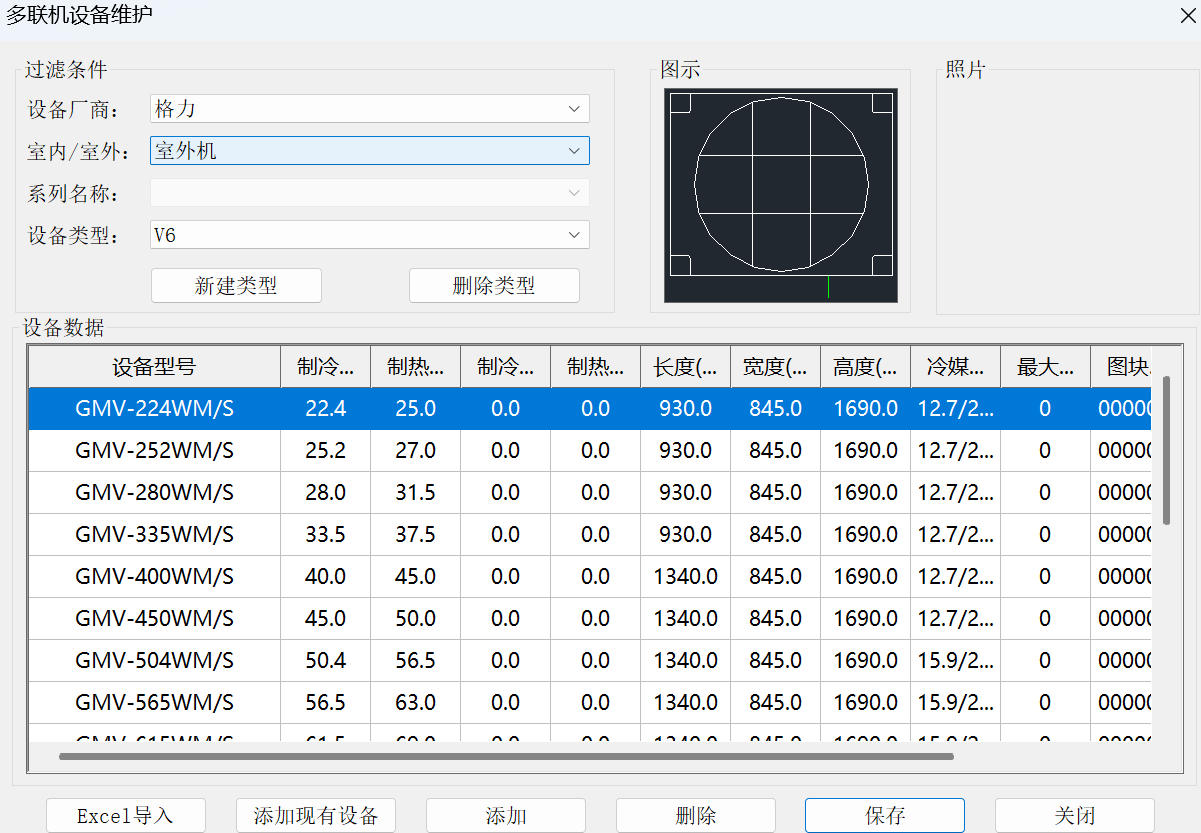1201x833 pixels.
Task: Select row GMV-224WM/S
Action: [590, 409]
